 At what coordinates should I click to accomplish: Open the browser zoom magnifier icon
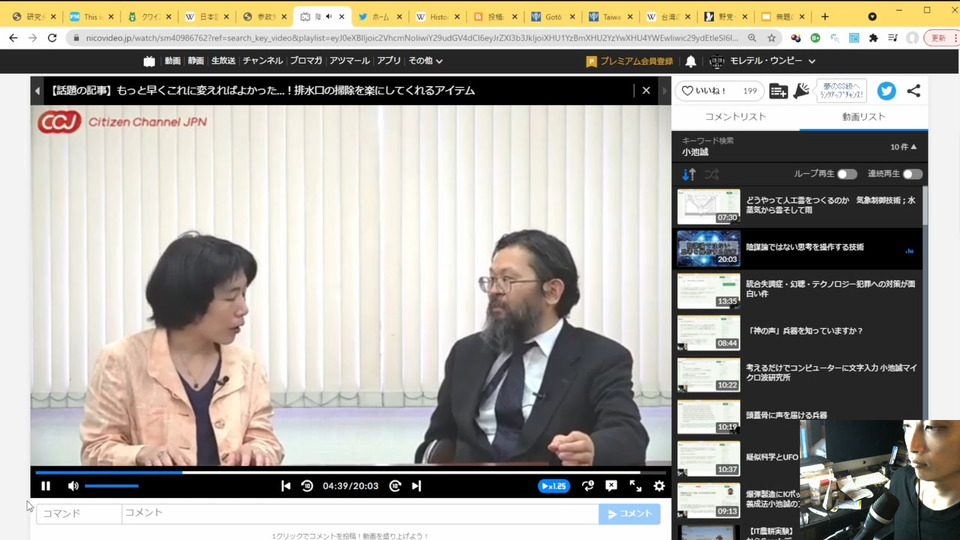point(752,38)
